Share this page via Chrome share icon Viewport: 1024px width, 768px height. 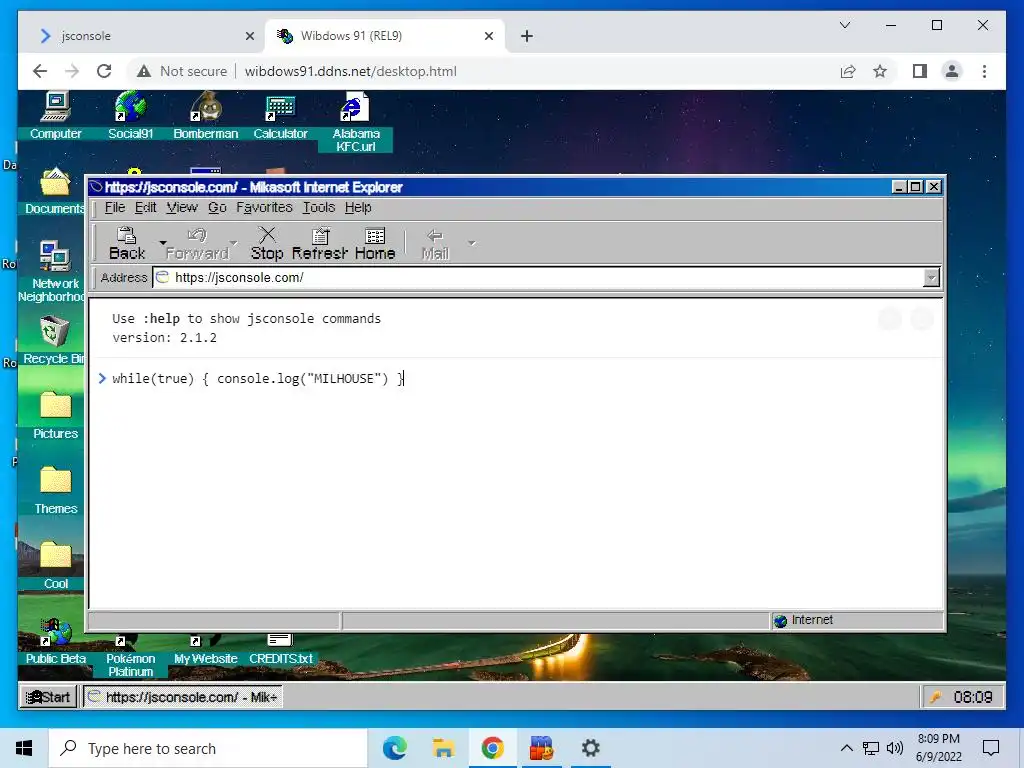point(848,71)
